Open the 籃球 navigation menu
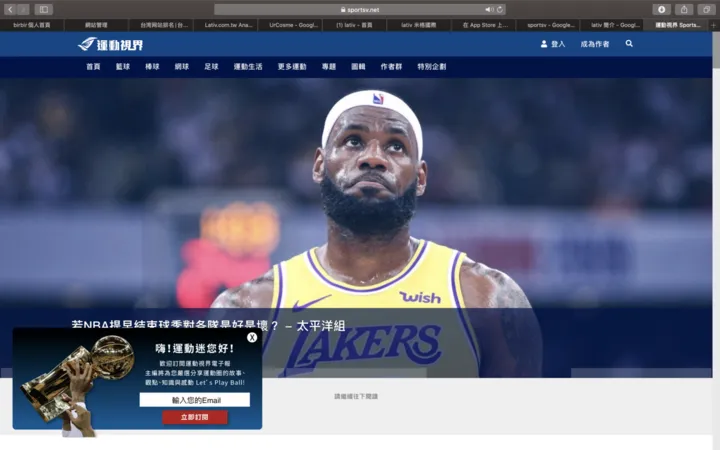The image size is (720, 450). (x=123, y=67)
